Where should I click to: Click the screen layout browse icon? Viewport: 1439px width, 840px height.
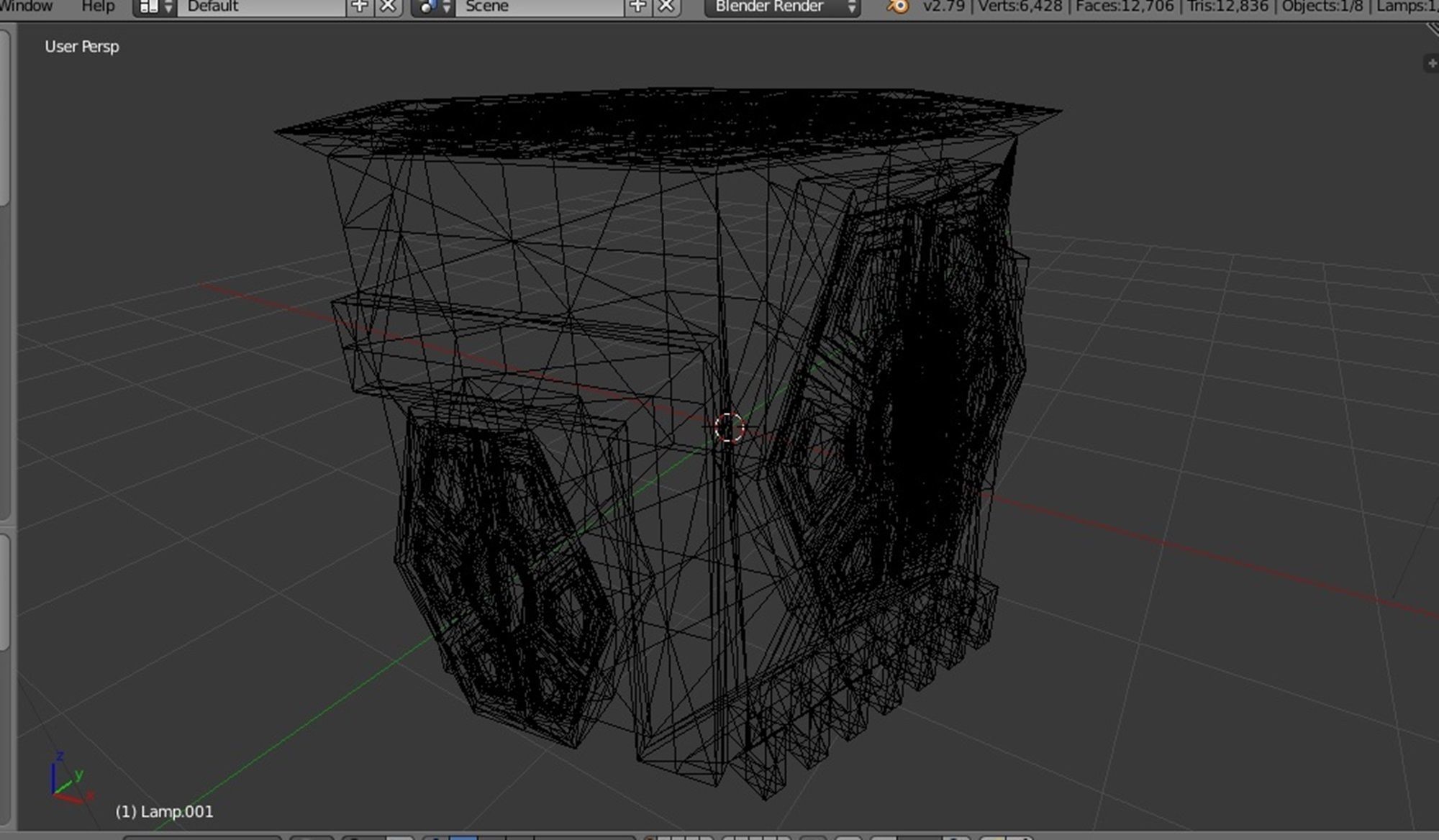[x=155, y=6]
